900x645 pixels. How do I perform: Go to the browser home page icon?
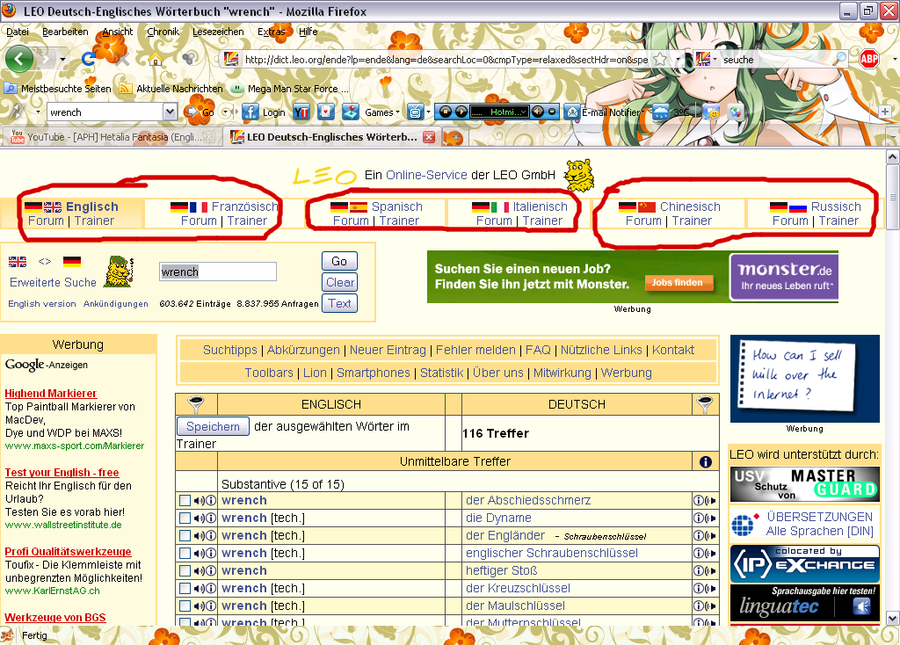click(155, 59)
